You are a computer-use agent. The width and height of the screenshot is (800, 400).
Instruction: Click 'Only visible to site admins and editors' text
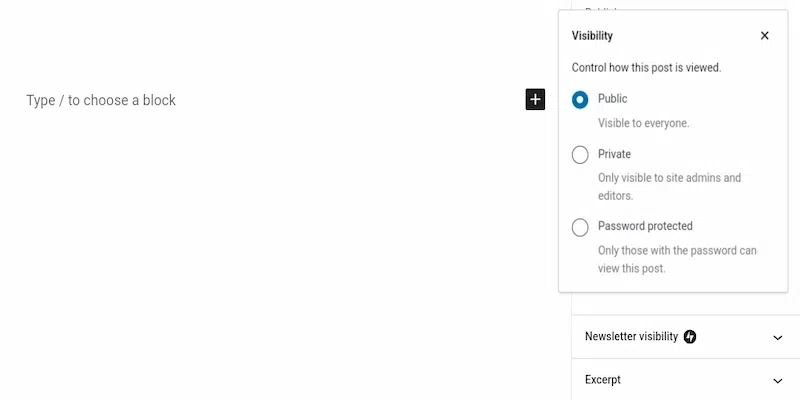pyautogui.click(x=669, y=186)
